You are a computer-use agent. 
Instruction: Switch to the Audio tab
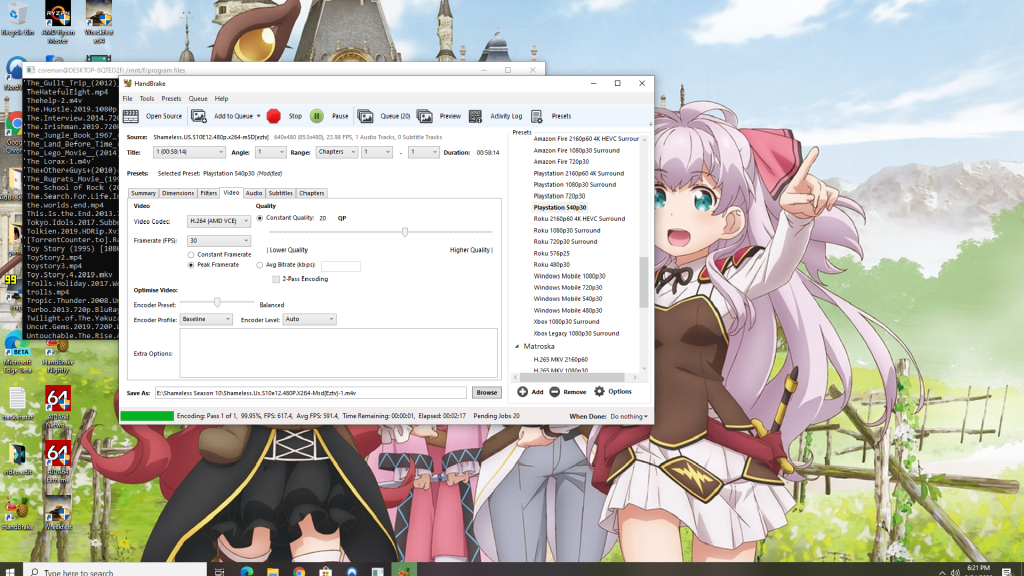click(x=254, y=193)
